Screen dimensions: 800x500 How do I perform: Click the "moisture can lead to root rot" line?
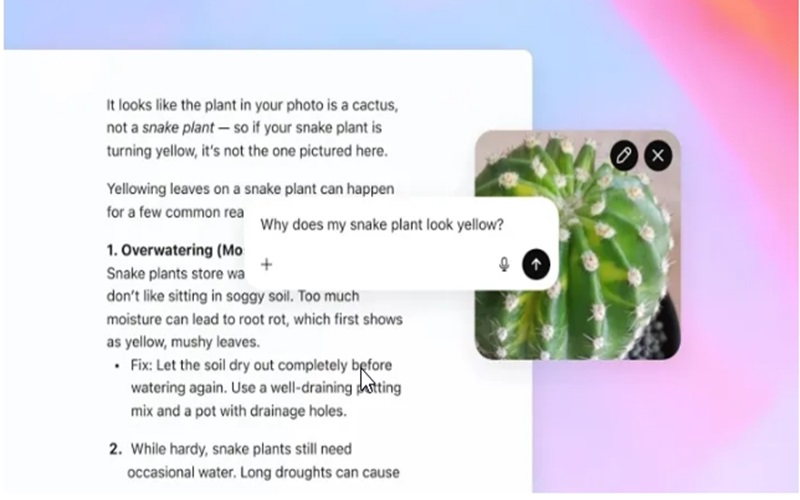point(255,319)
